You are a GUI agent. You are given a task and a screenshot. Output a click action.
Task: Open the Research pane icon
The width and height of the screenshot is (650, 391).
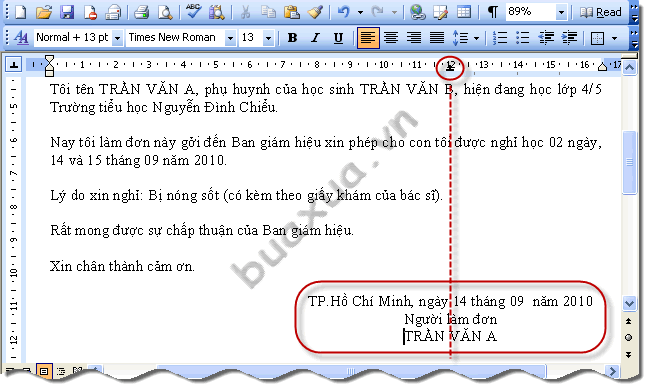point(216,12)
